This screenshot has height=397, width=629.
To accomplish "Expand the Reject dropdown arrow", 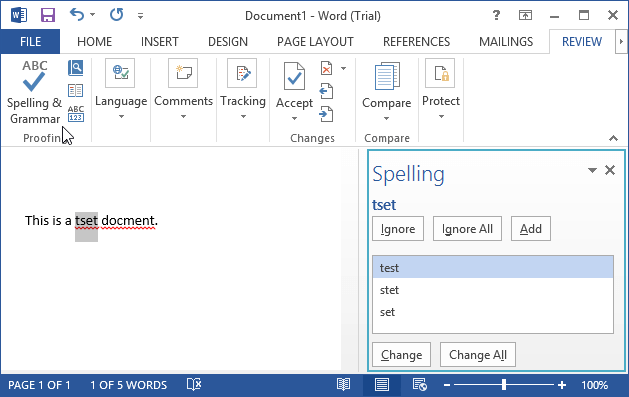I will (x=343, y=69).
